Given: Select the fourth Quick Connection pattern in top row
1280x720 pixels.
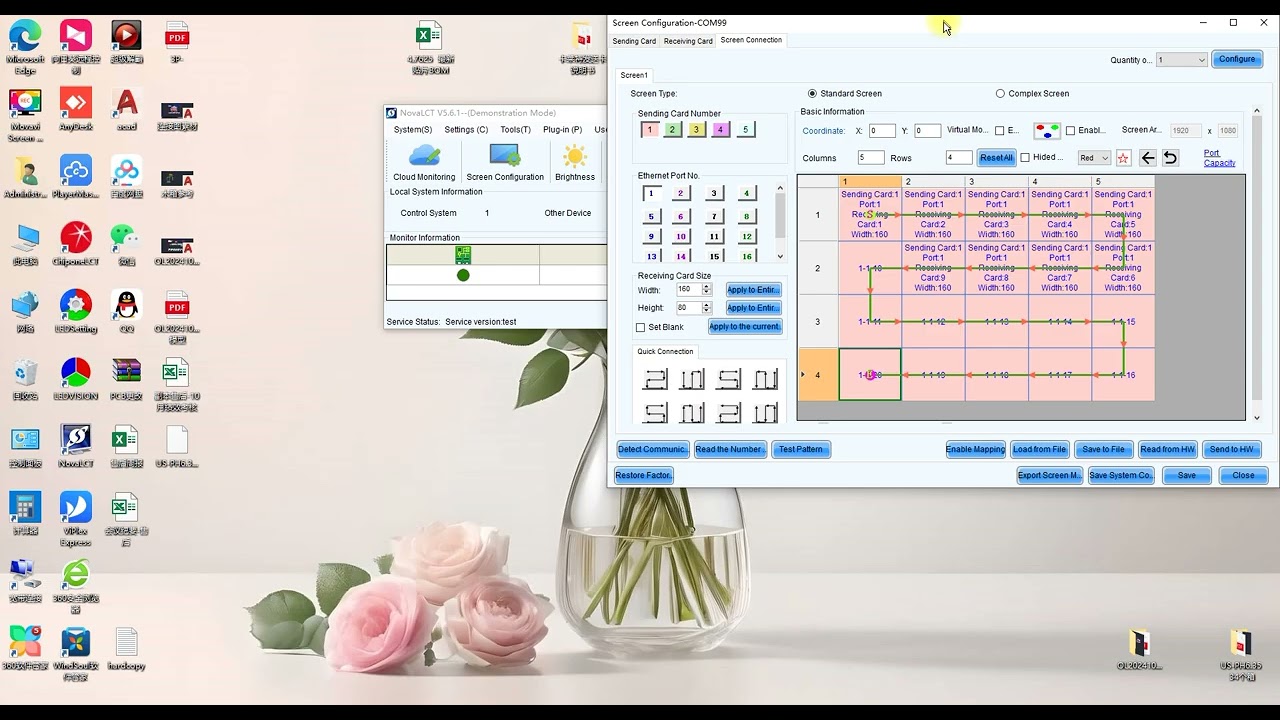Looking at the screenshot, I should point(766,379).
